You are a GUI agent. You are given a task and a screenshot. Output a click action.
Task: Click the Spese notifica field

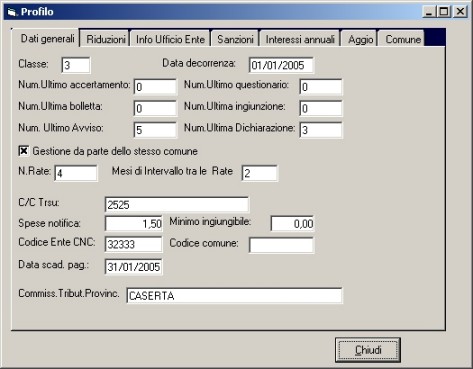pos(133,223)
